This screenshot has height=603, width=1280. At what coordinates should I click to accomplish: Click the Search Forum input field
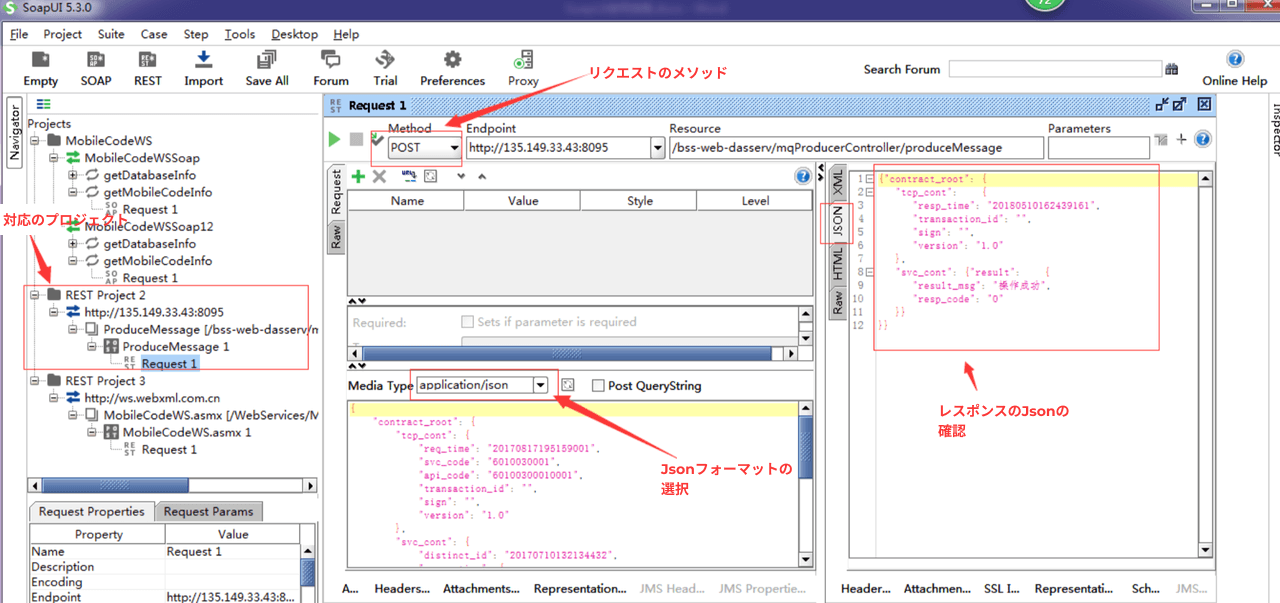click(x=1055, y=69)
